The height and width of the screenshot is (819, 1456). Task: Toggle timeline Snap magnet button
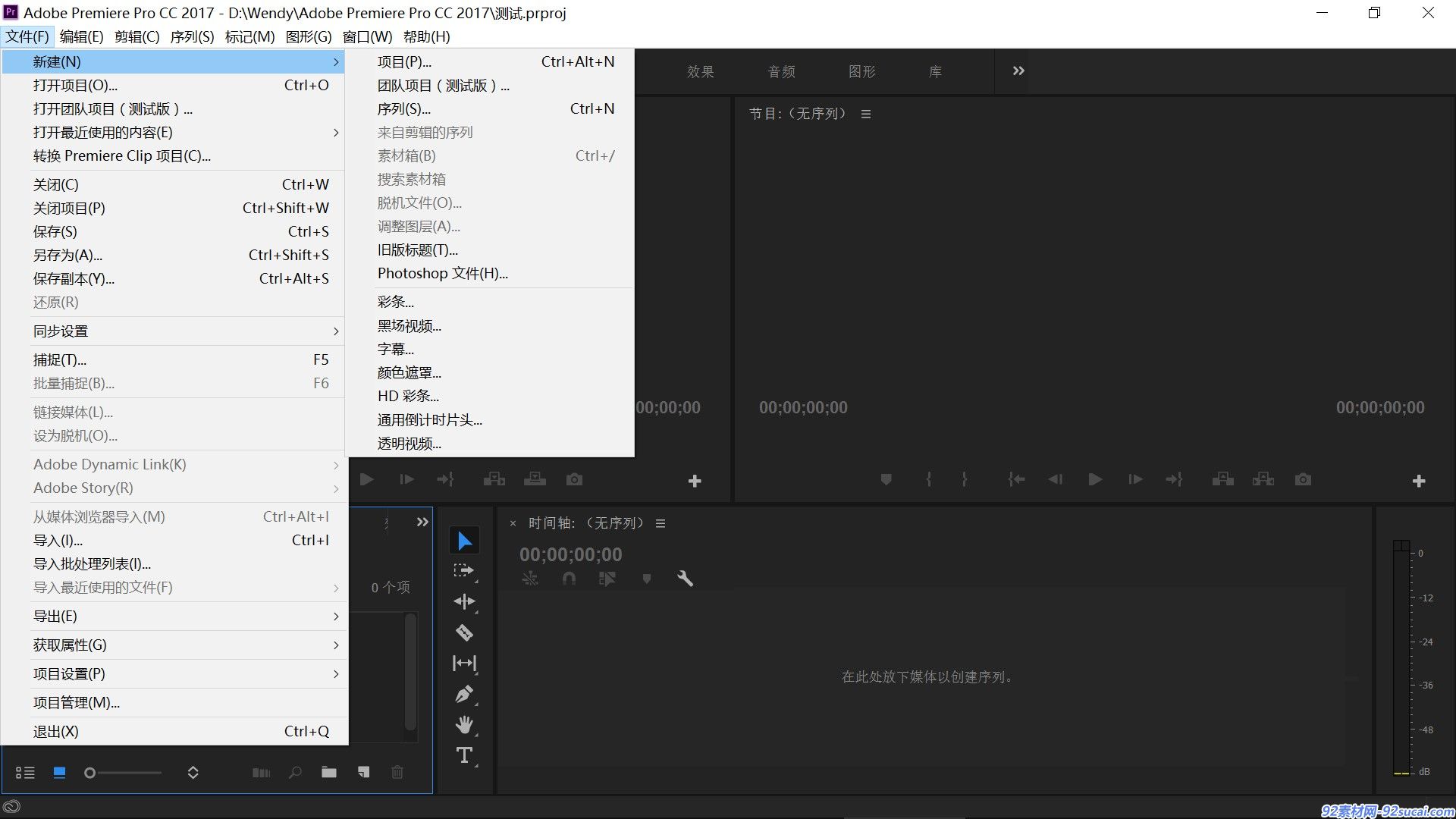569,579
